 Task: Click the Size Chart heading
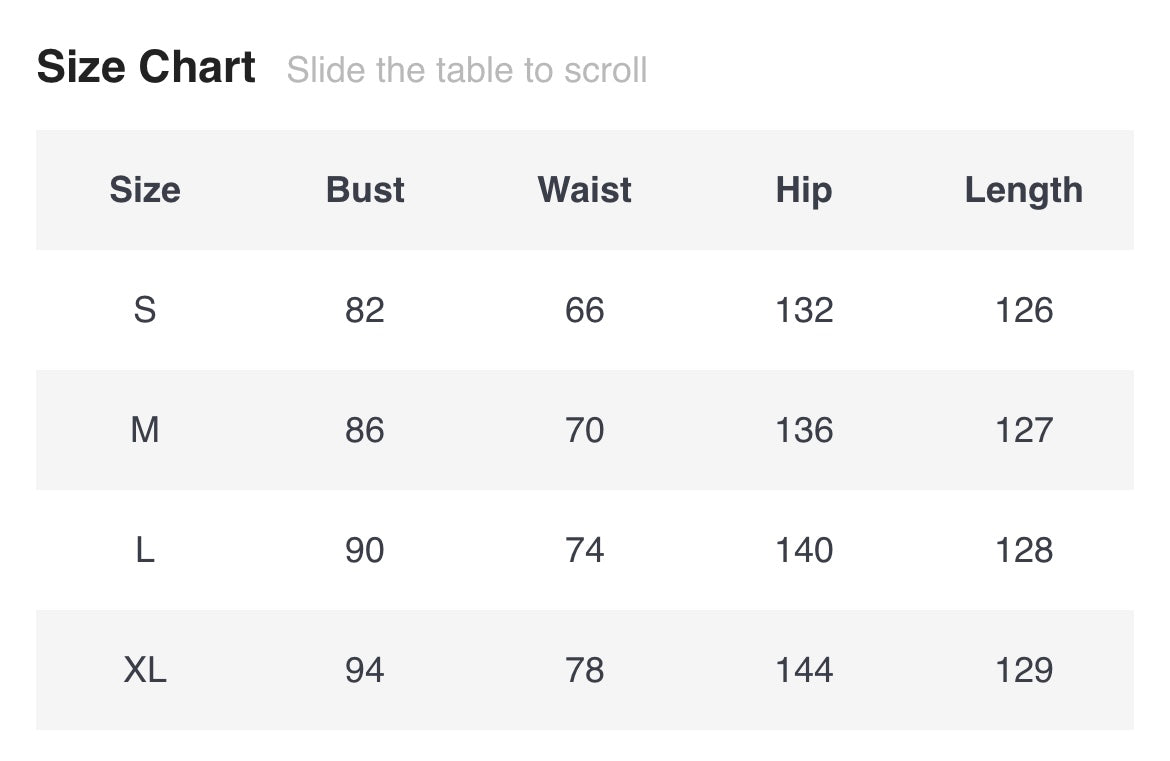146,68
